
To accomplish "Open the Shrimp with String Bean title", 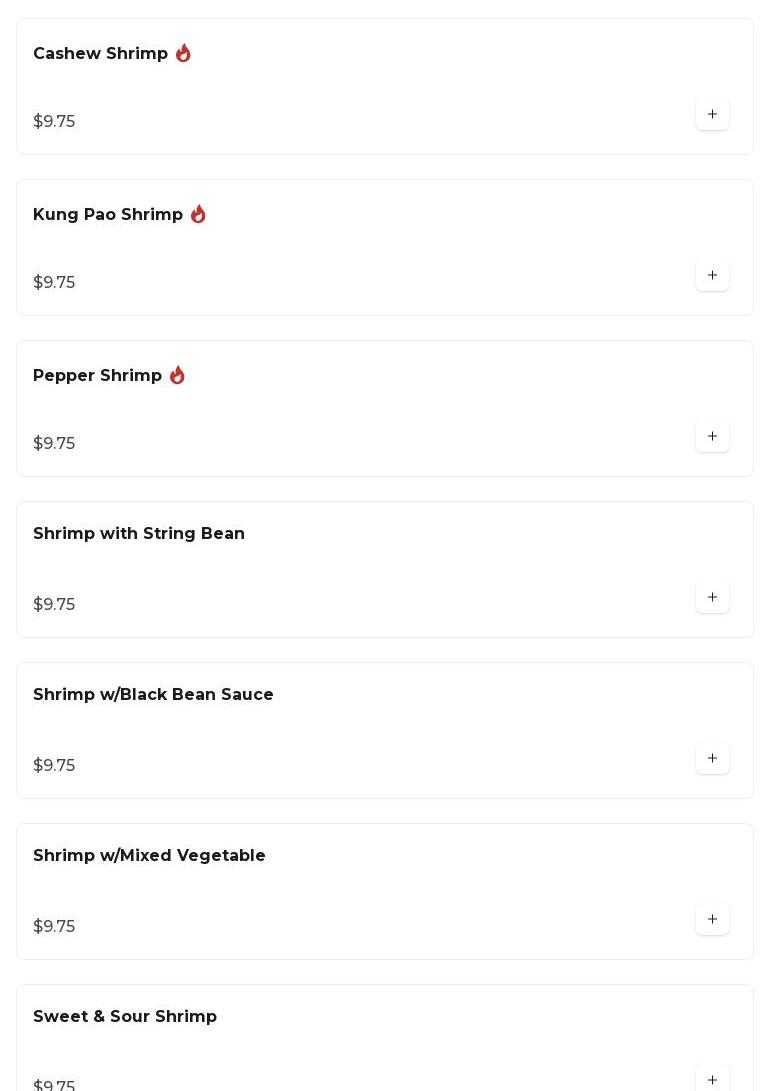I will (139, 534).
